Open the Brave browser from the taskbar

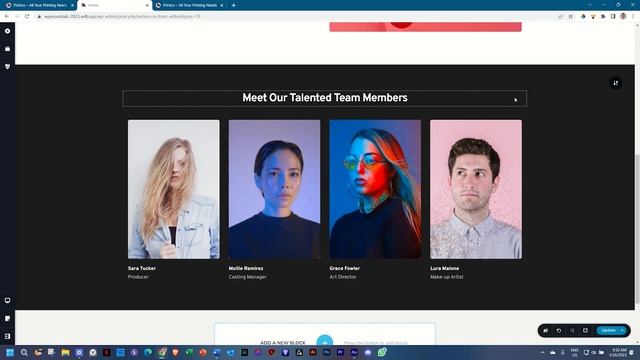click(176, 352)
